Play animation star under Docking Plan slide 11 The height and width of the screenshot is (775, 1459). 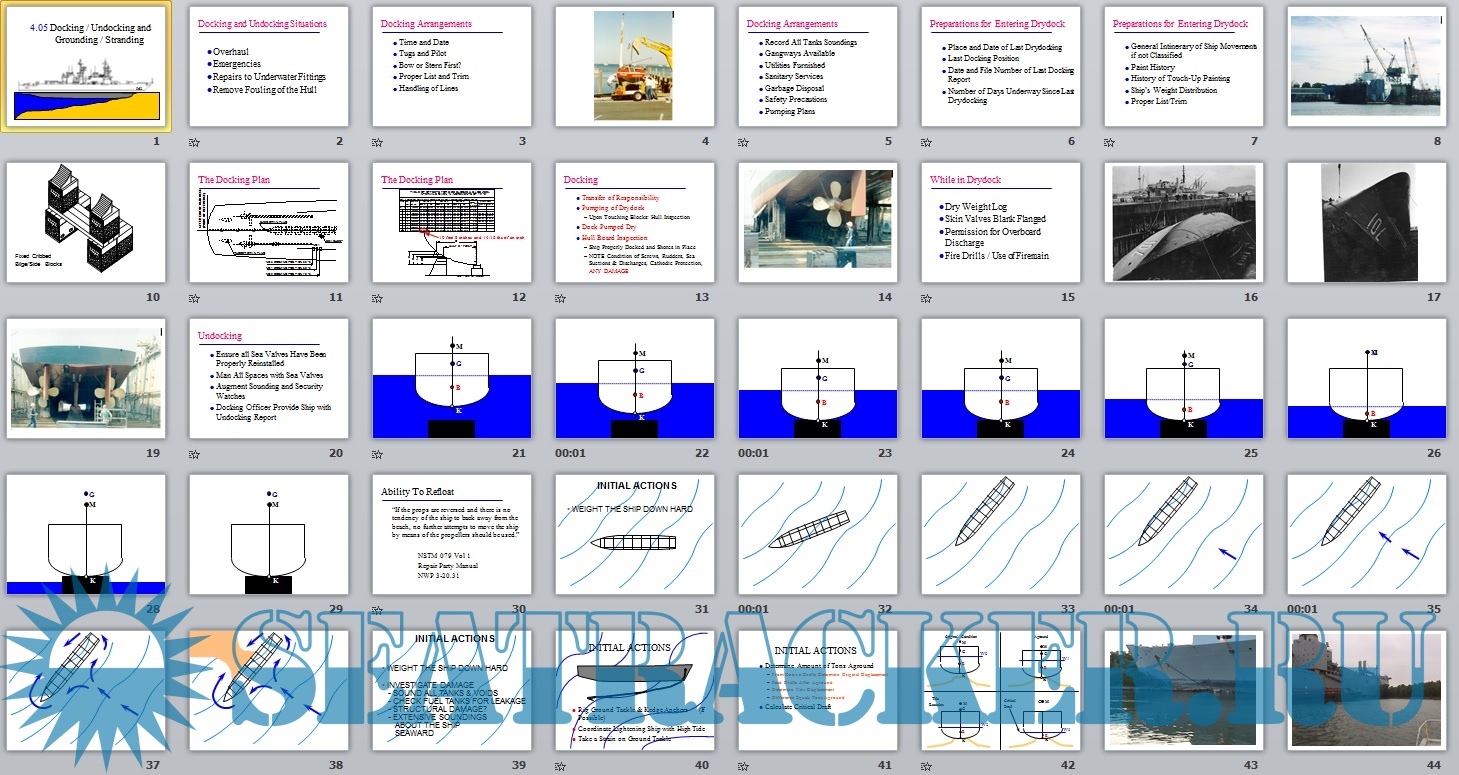click(x=195, y=298)
